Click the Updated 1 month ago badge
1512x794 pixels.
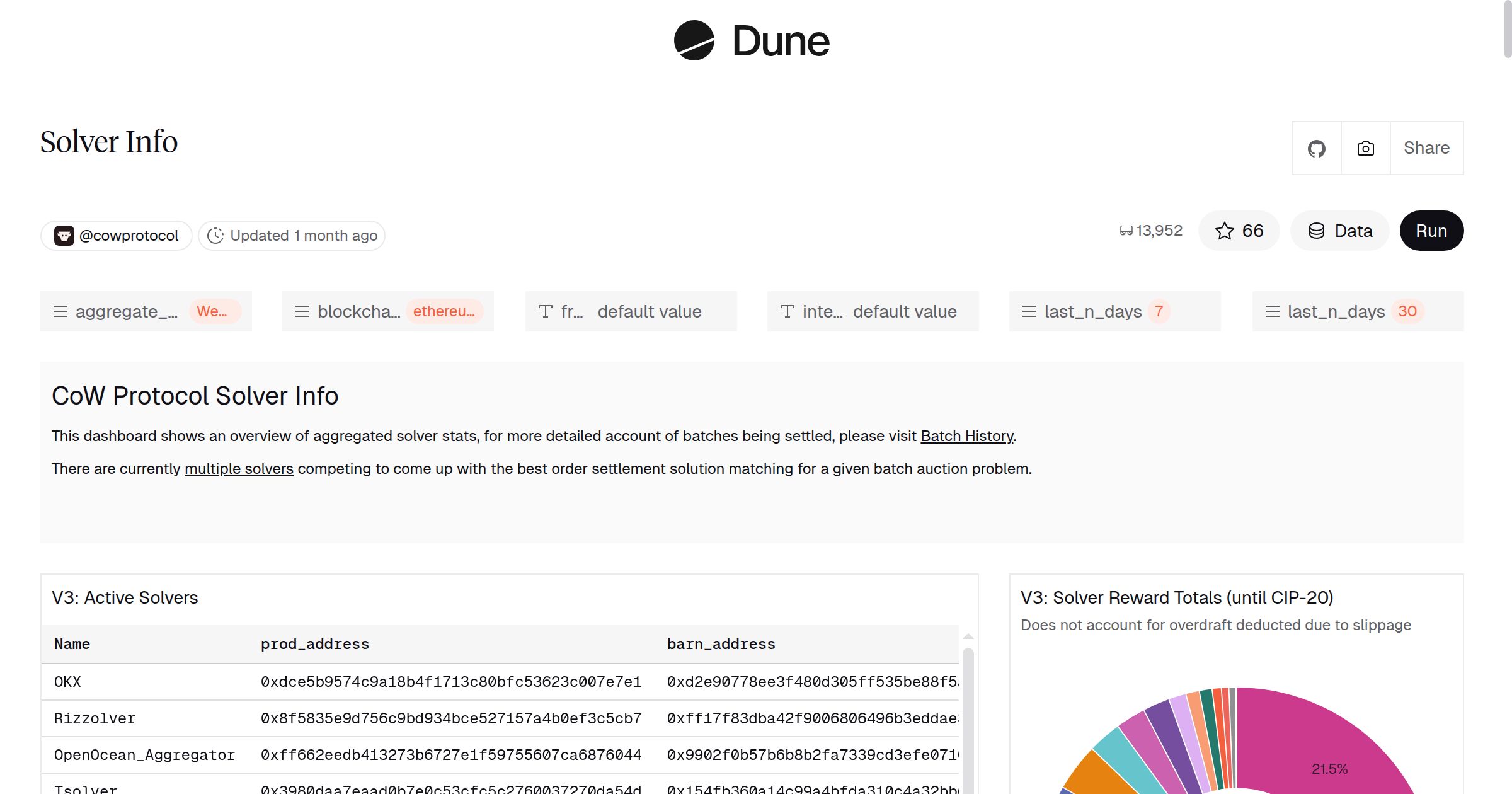pos(292,235)
